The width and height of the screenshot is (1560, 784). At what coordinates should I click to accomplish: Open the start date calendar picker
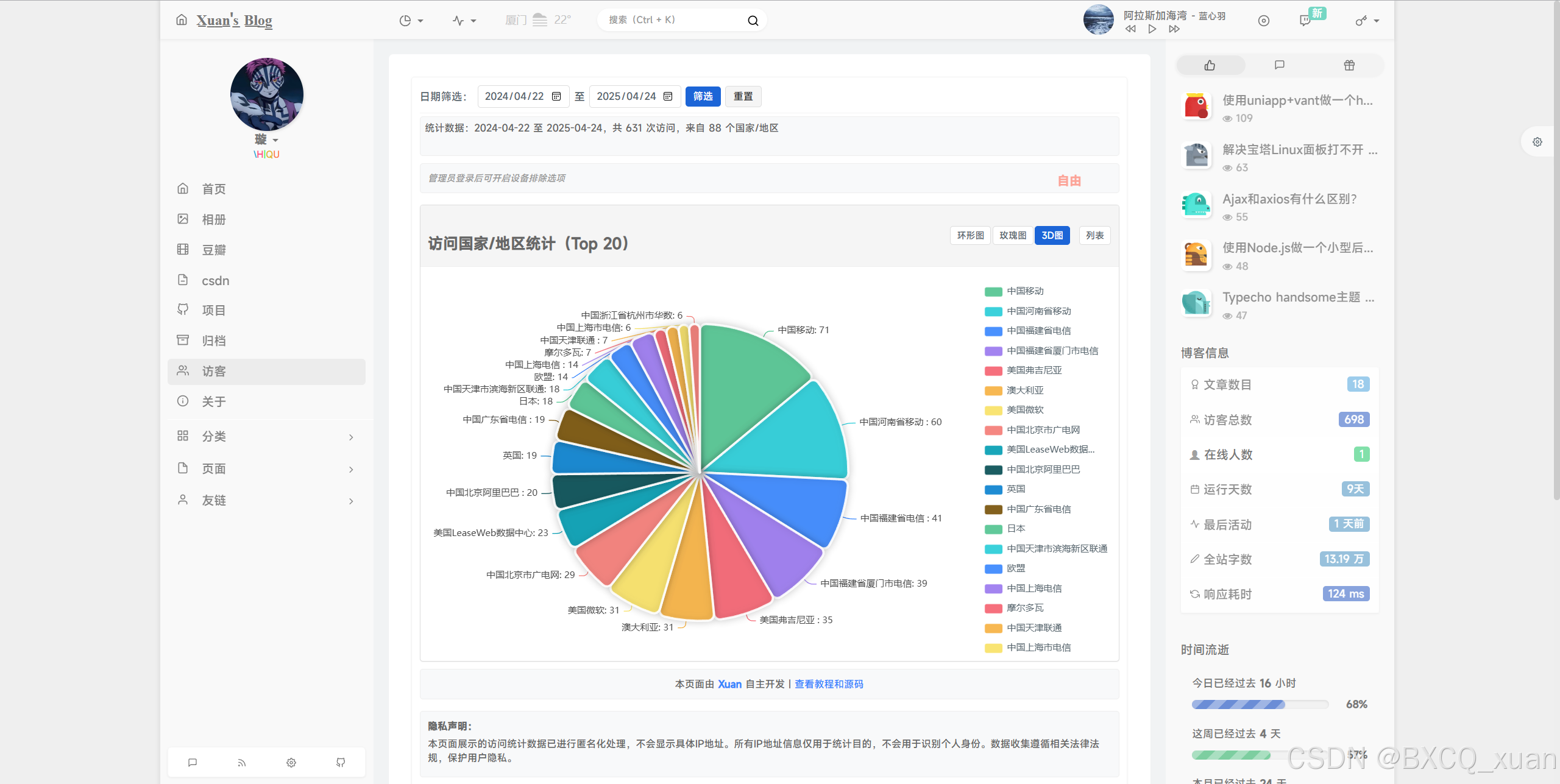(556, 96)
